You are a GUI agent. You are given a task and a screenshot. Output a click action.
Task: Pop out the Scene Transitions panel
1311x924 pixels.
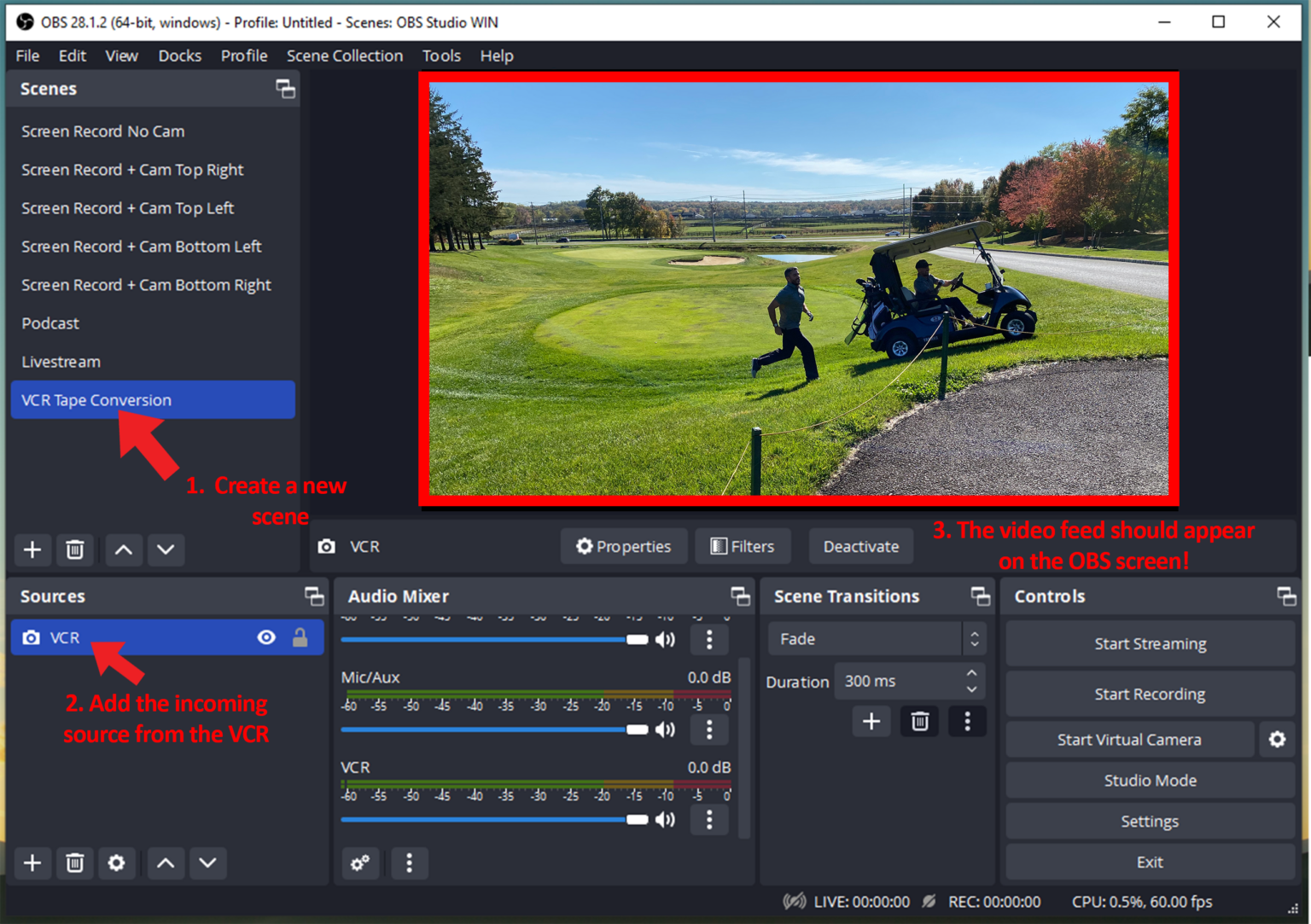(x=981, y=596)
